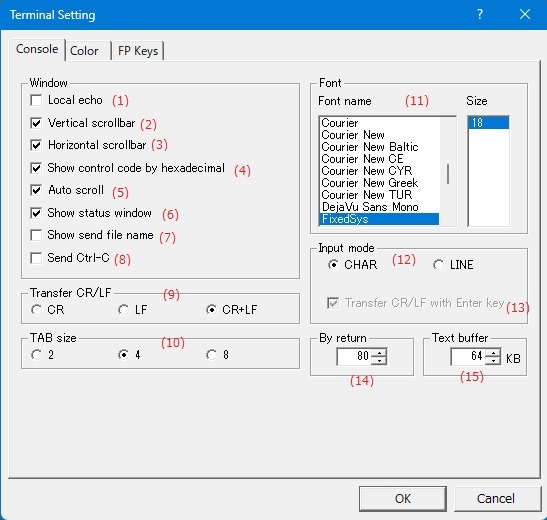Click the Text buffer KB field
Image resolution: width=547 pixels, height=520 pixels.
click(468, 356)
